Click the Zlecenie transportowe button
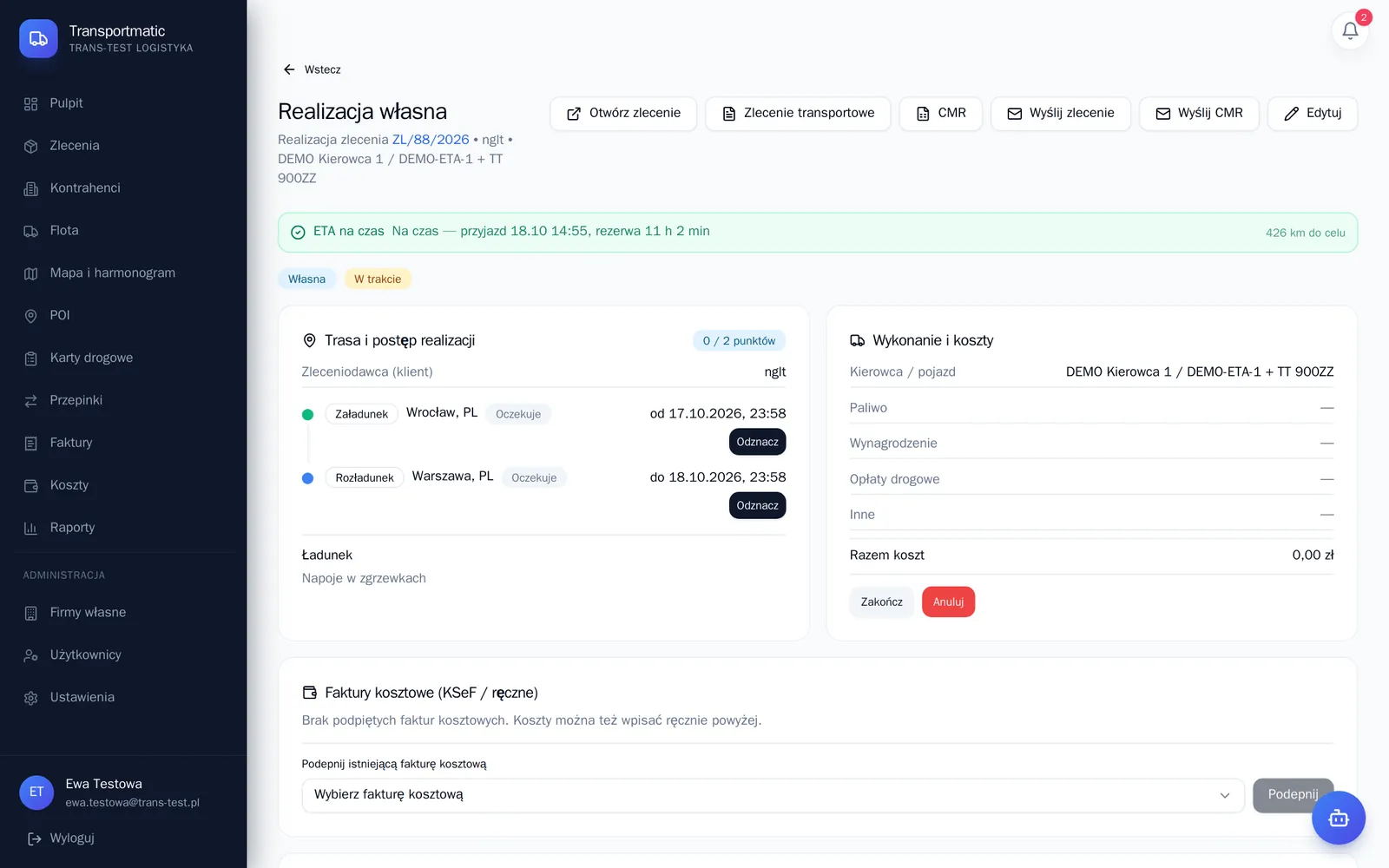Screen dimensions: 1389x868 798,114
